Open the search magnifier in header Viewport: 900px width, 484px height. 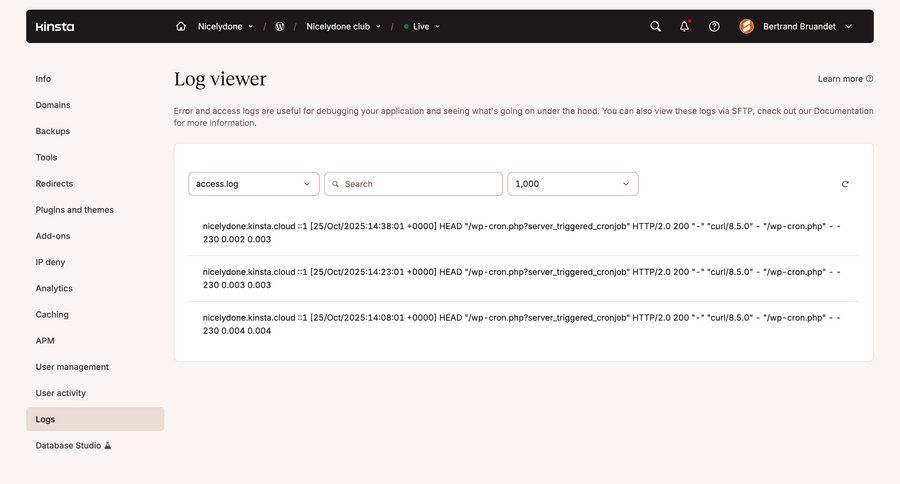655,26
